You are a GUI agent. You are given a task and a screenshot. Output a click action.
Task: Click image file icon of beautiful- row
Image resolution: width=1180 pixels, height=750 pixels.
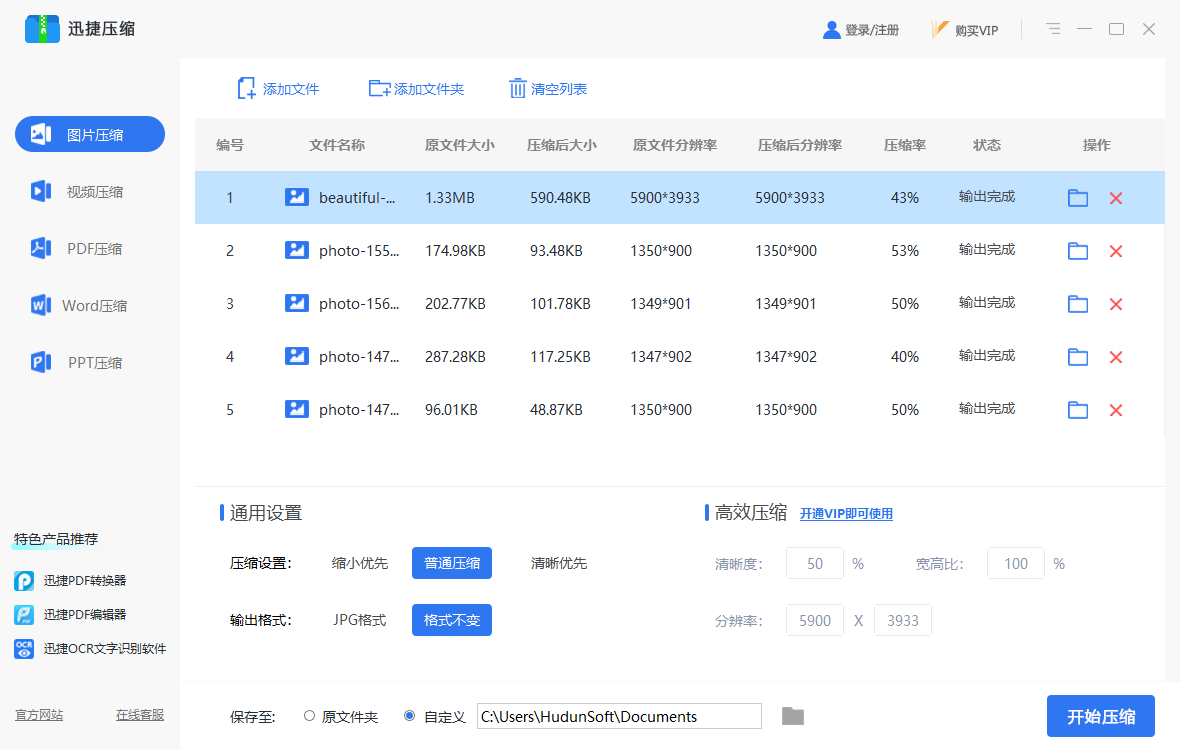[x=297, y=197]
